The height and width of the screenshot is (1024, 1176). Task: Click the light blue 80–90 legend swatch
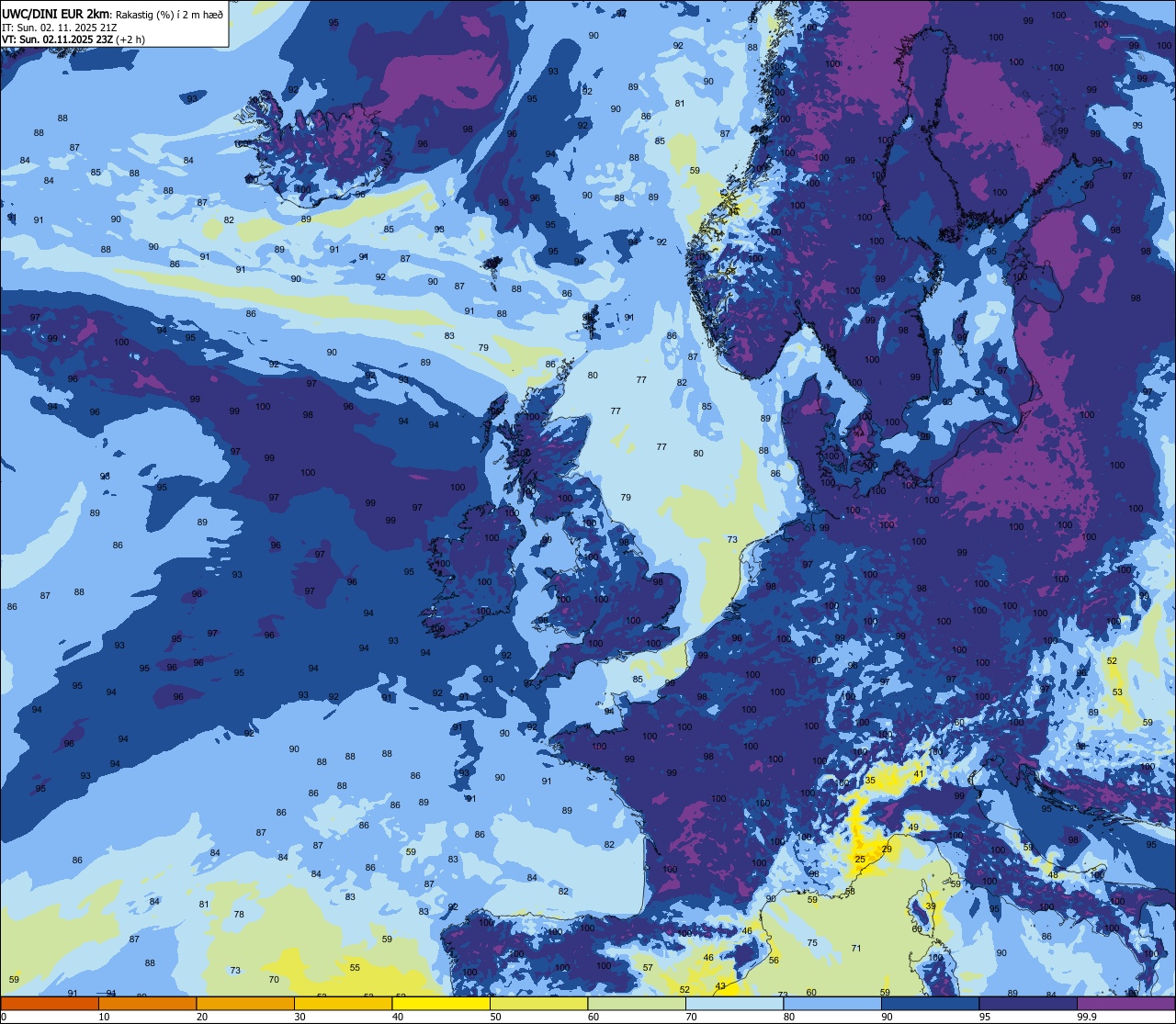click(832, 1004)
